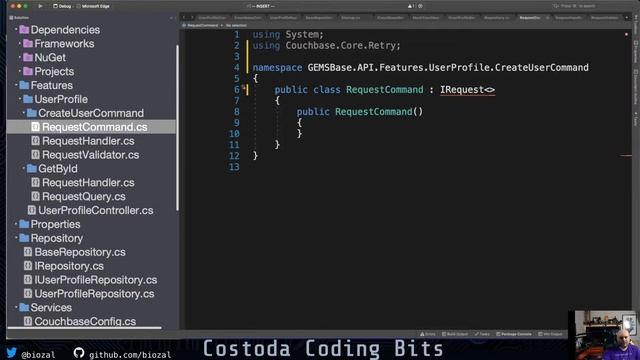Collapse the UserProfile folder arrow

pyautogui.click(x=20, y=99)
